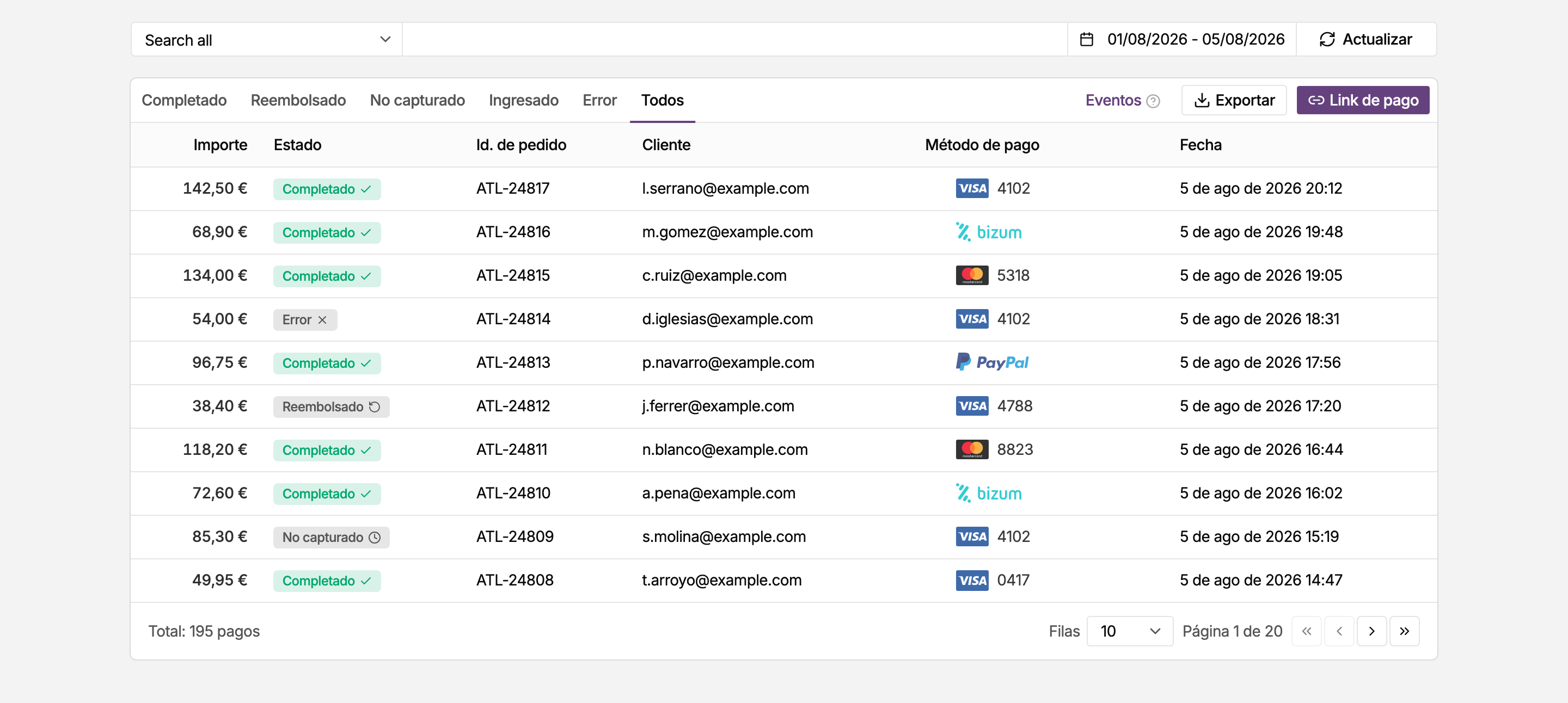Click the Total: 195 pagos text
The height and width of the screenshot is (703, 1568).
pyautogui.click(x=204, y=631)
